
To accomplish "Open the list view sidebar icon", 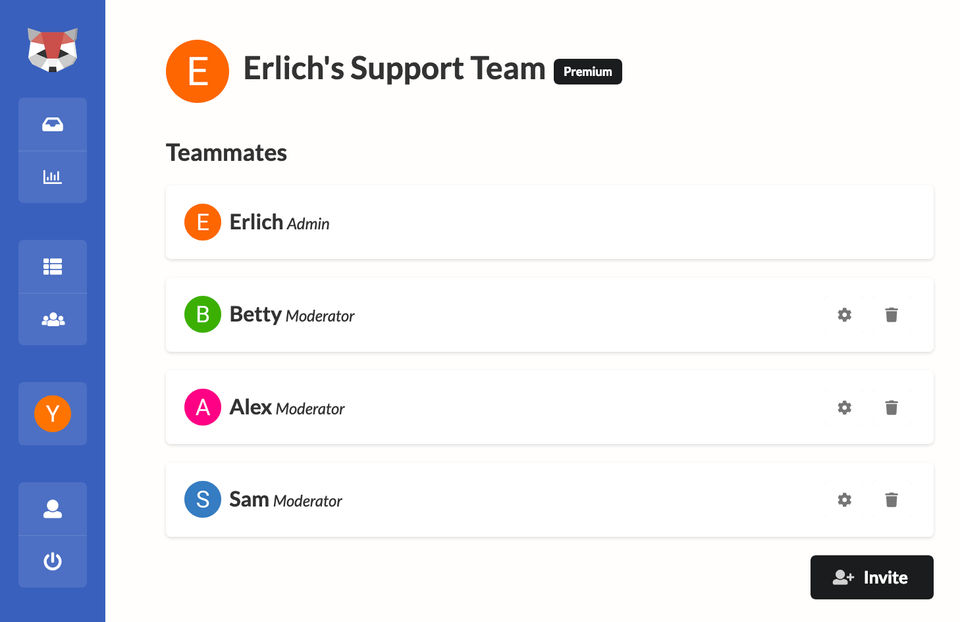I will [x=53, y=267].
